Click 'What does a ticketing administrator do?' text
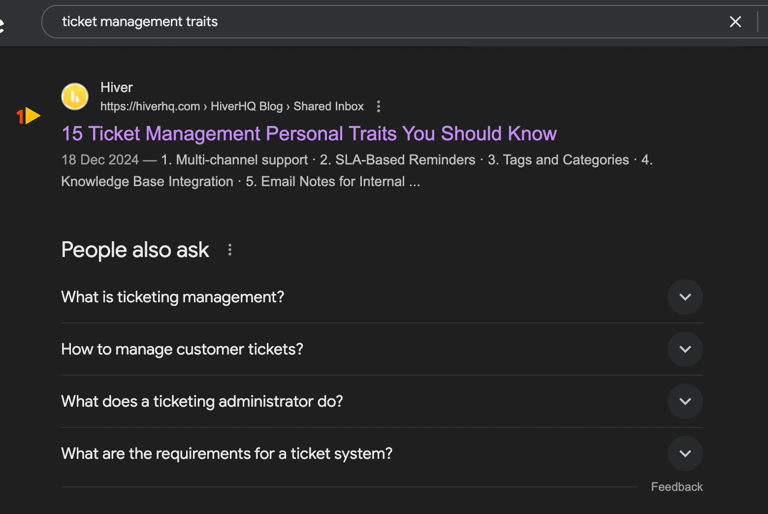 point(202,402)
